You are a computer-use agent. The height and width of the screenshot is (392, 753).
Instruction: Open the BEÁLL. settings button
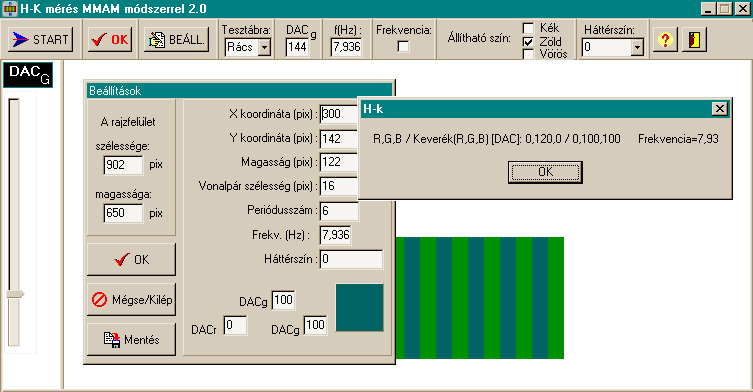point(177,39)
